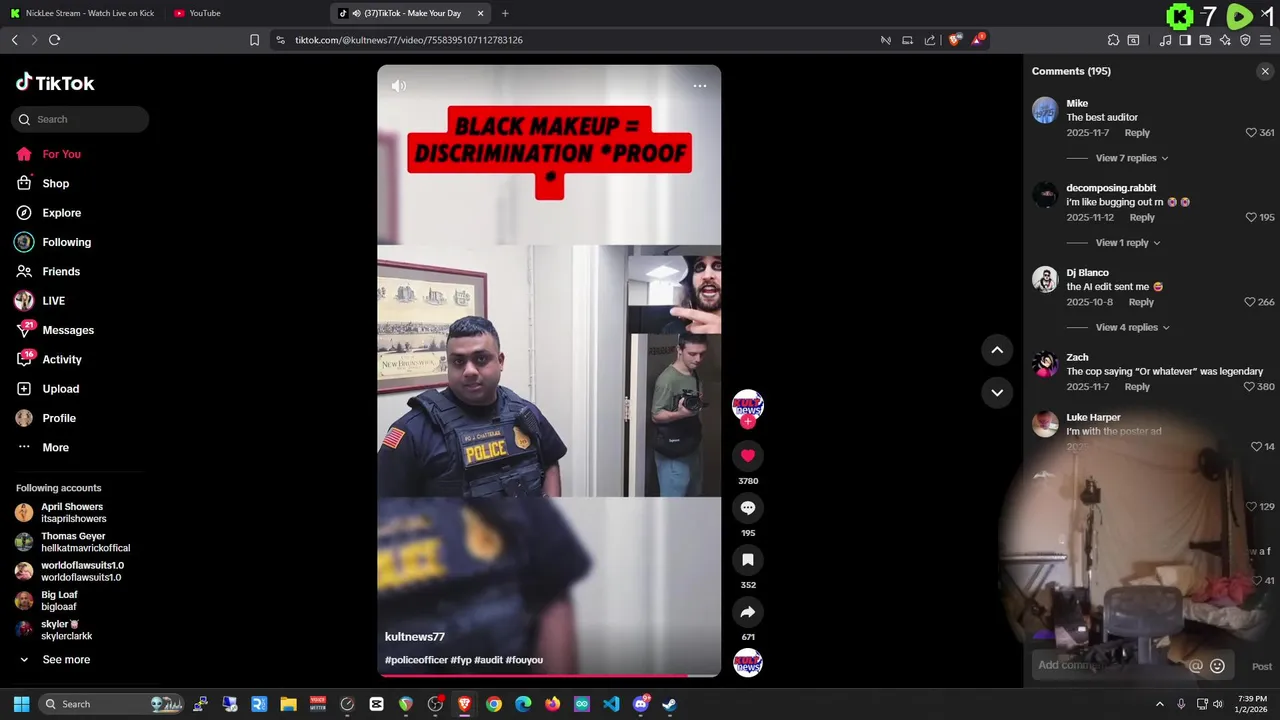Open the video three-dot options menu
The image size is (1280, 720).
(x=700, y=86)
